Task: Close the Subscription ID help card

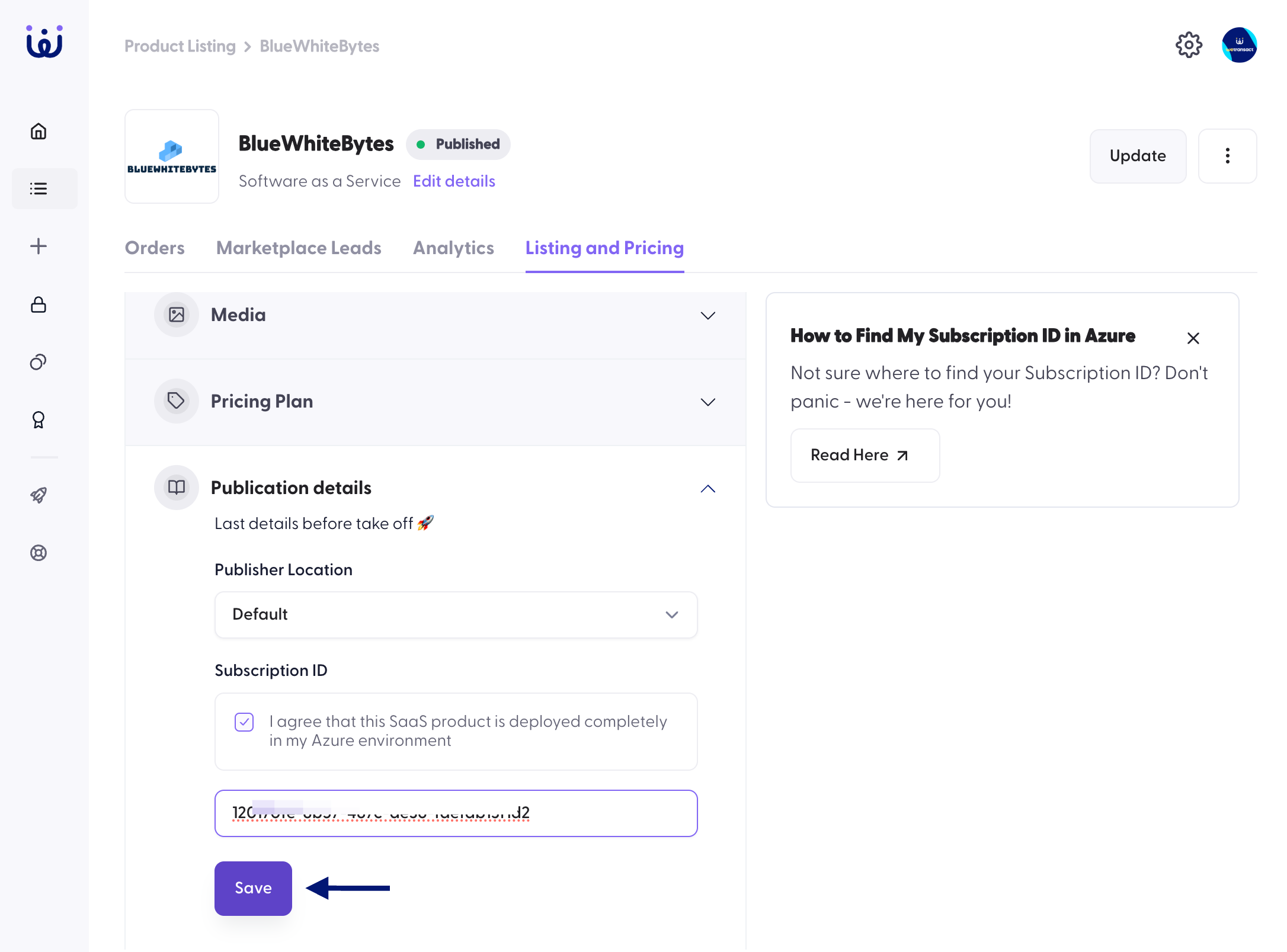Action: (x=1193, y=338)
